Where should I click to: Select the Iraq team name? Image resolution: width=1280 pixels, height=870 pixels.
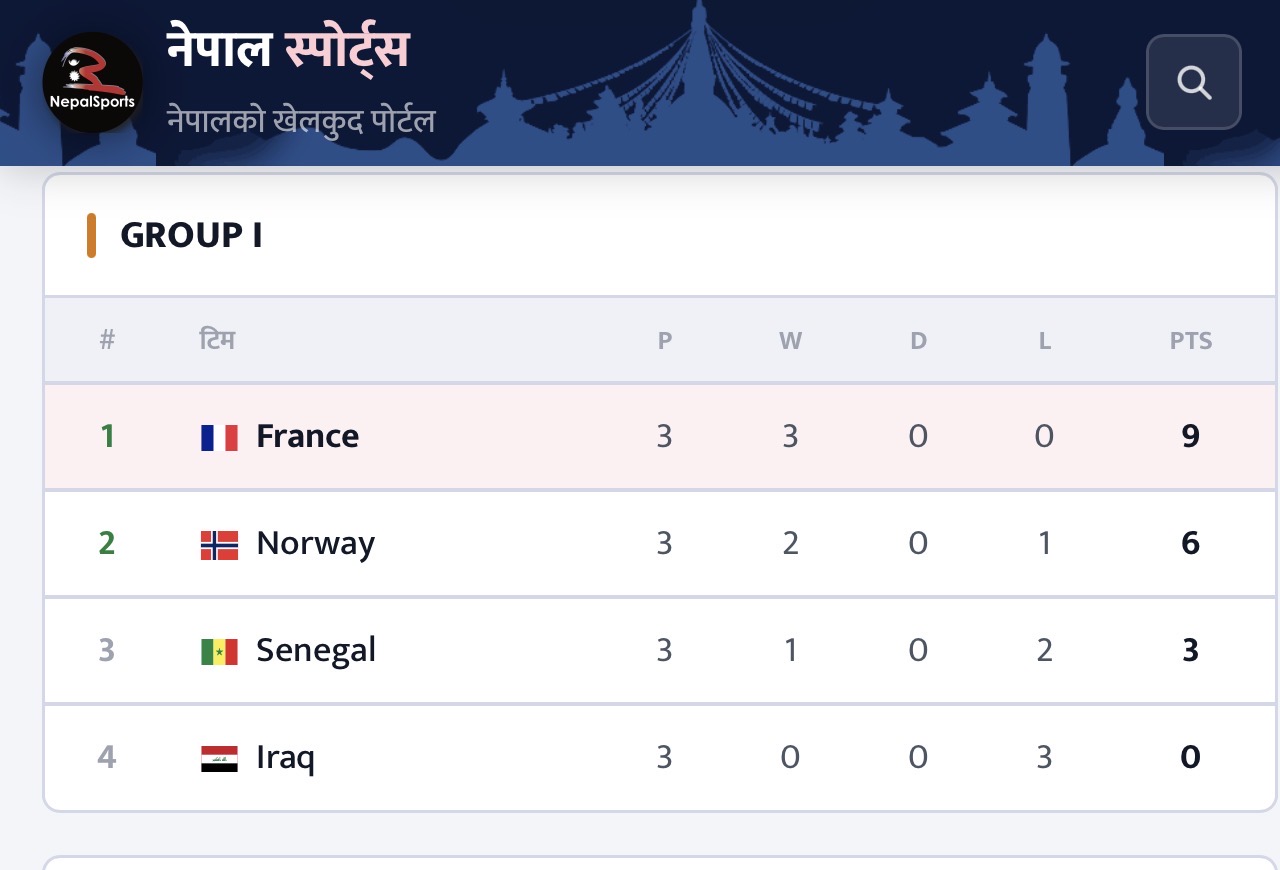click(285, 757)
